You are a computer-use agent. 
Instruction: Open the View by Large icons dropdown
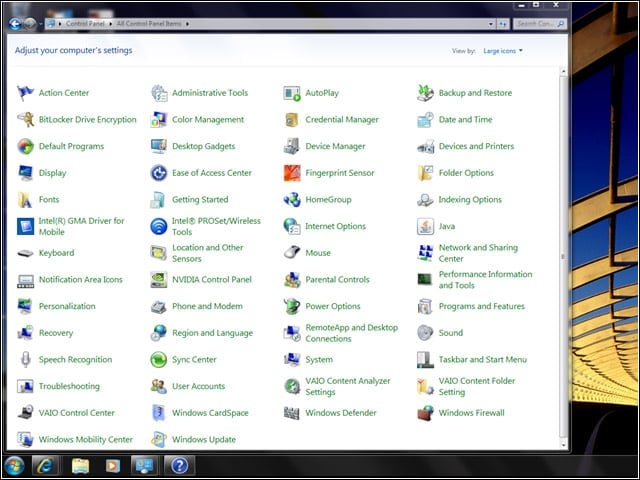pyautogui.click(x=503, y=51)
